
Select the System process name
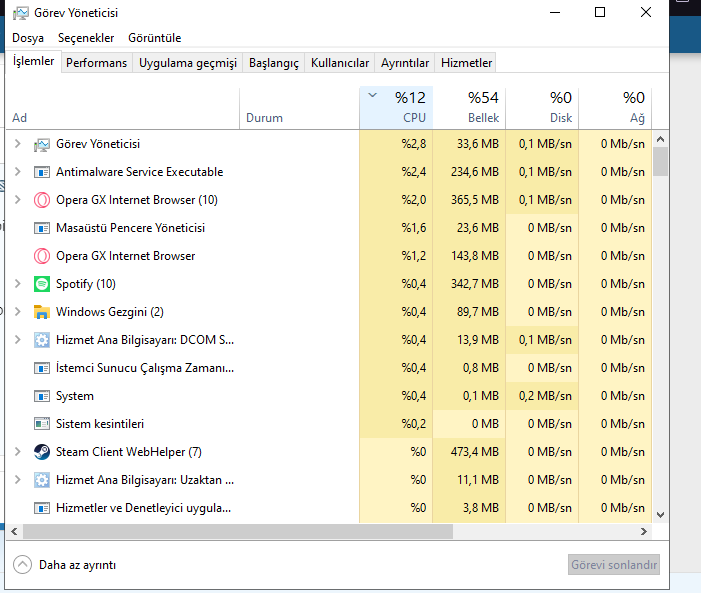pos(75,396)
